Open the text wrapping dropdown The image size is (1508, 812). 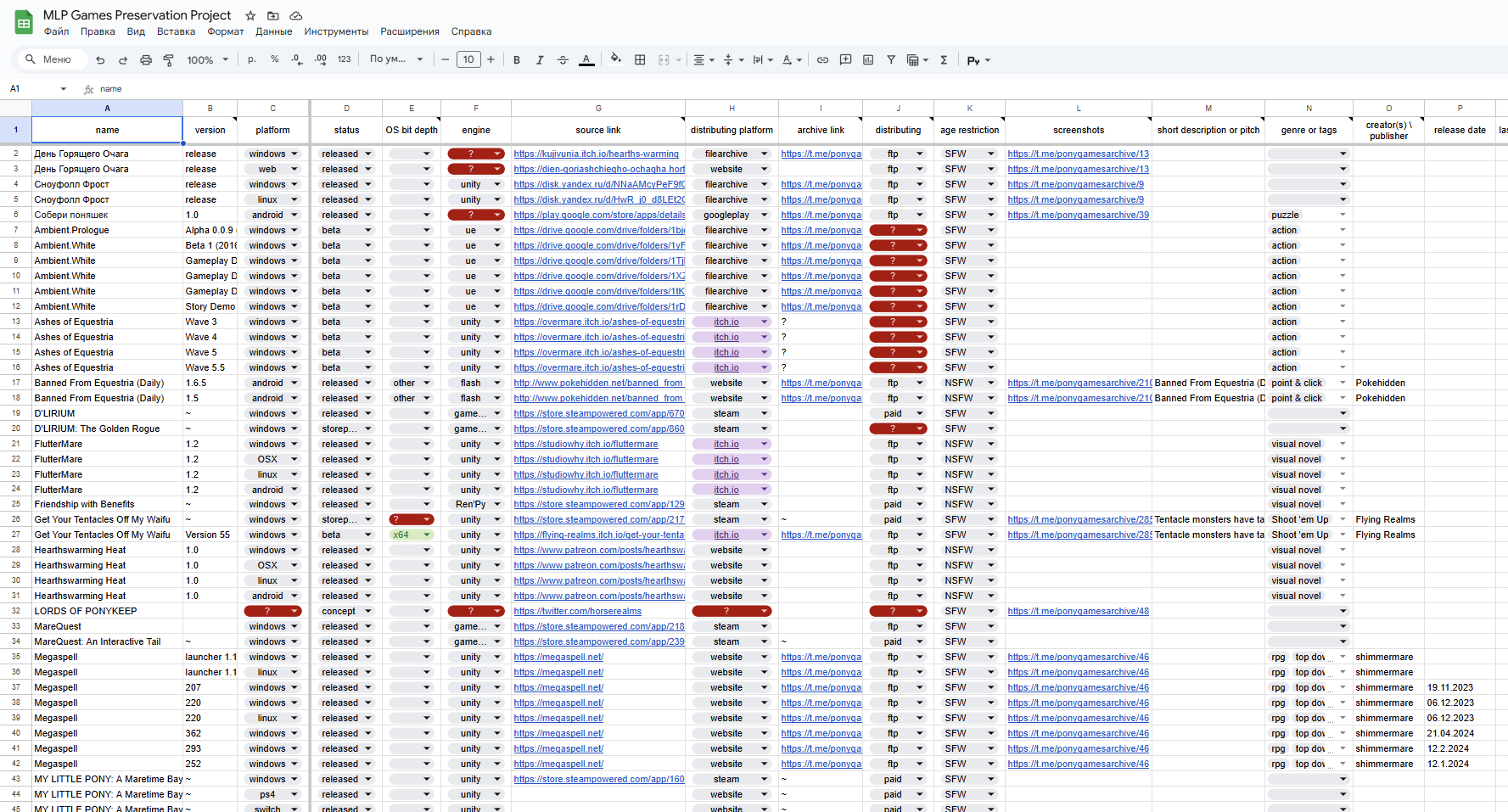click(x=763, y=59)
